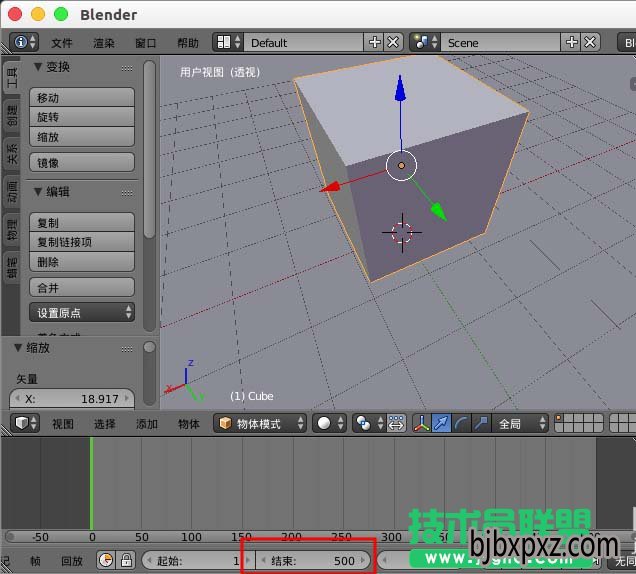Click the 镜像 button
This screenshot has height=574, width=636.
click(x=82, y=163)
